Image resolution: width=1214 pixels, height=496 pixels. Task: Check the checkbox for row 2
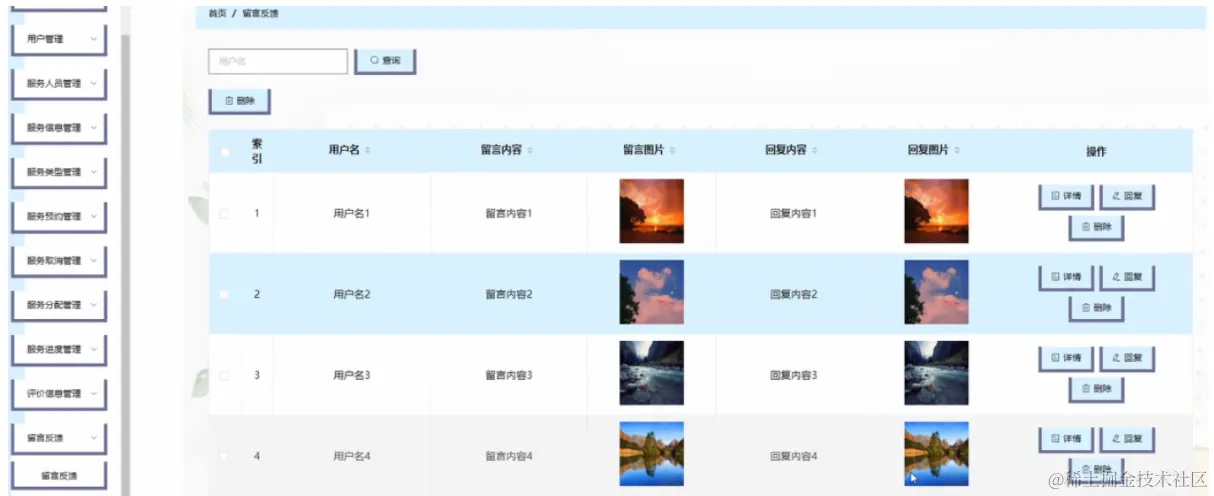pyautogui.click(x=224, y=294)
